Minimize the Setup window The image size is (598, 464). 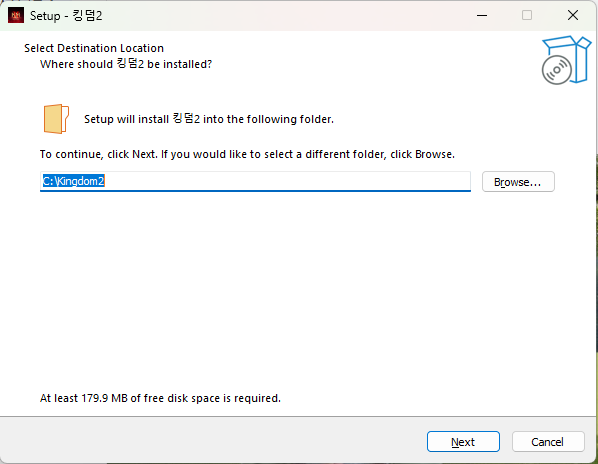[482, 16]
